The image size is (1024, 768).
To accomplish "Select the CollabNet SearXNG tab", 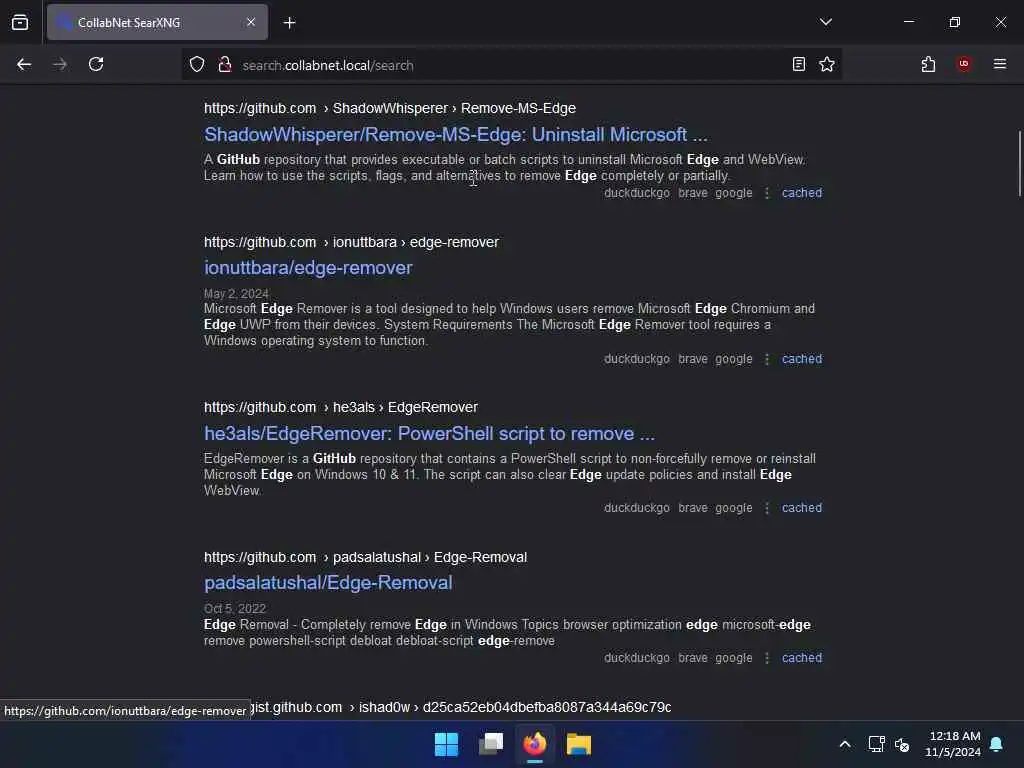I will [157, 22].
